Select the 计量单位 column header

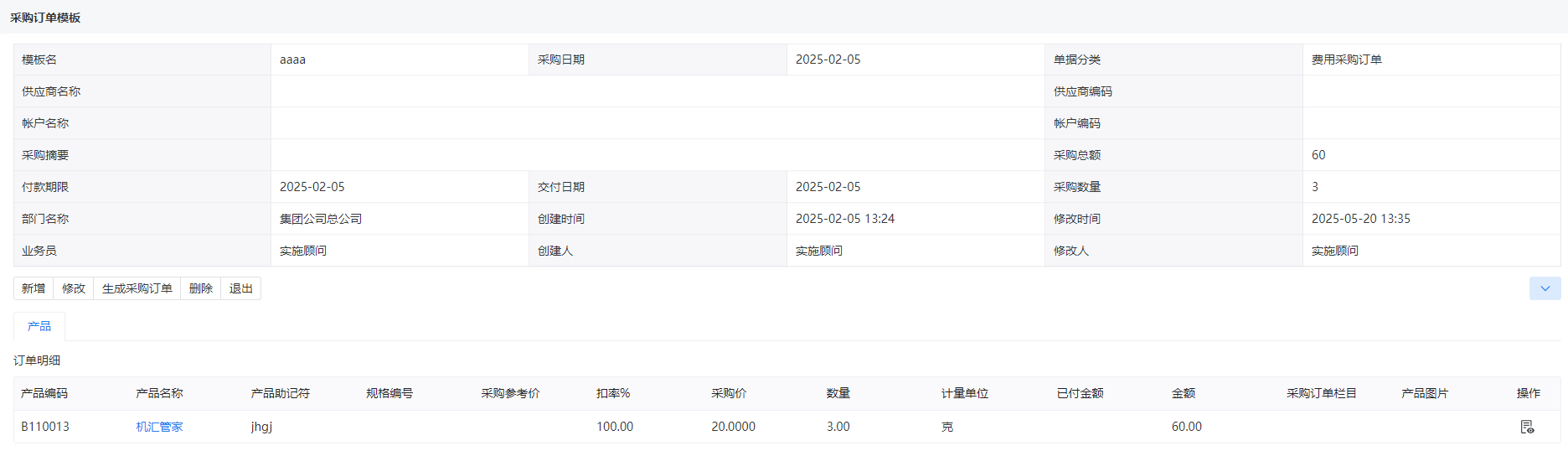pyautogui.click(x=965, y=393)
